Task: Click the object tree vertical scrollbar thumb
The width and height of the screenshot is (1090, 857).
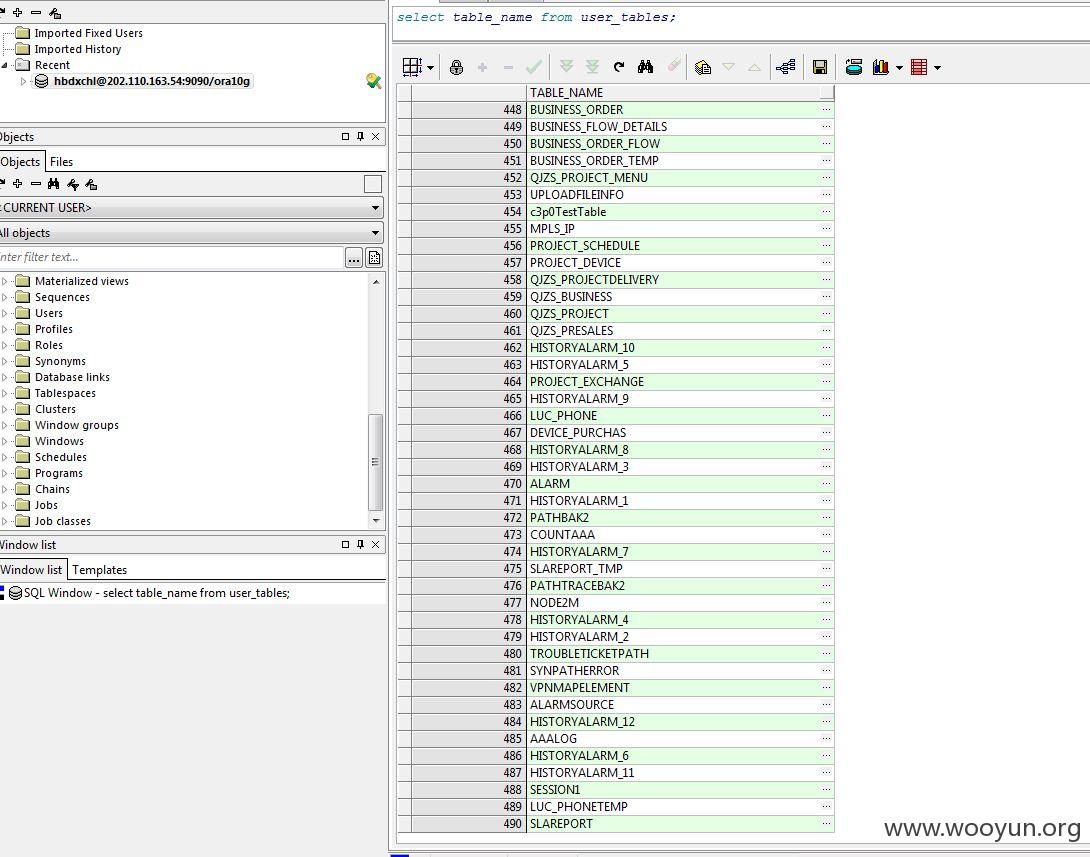Action: point(375,462)
